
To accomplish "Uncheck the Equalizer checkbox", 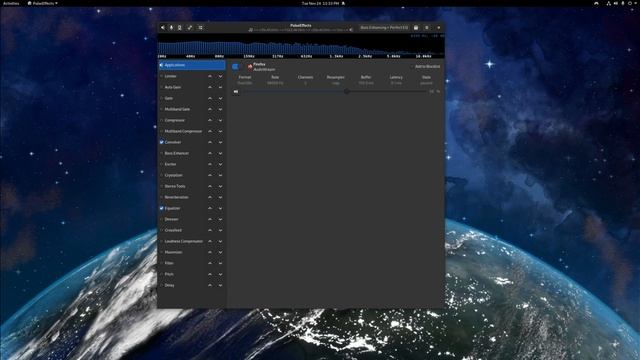I will 161,208.
